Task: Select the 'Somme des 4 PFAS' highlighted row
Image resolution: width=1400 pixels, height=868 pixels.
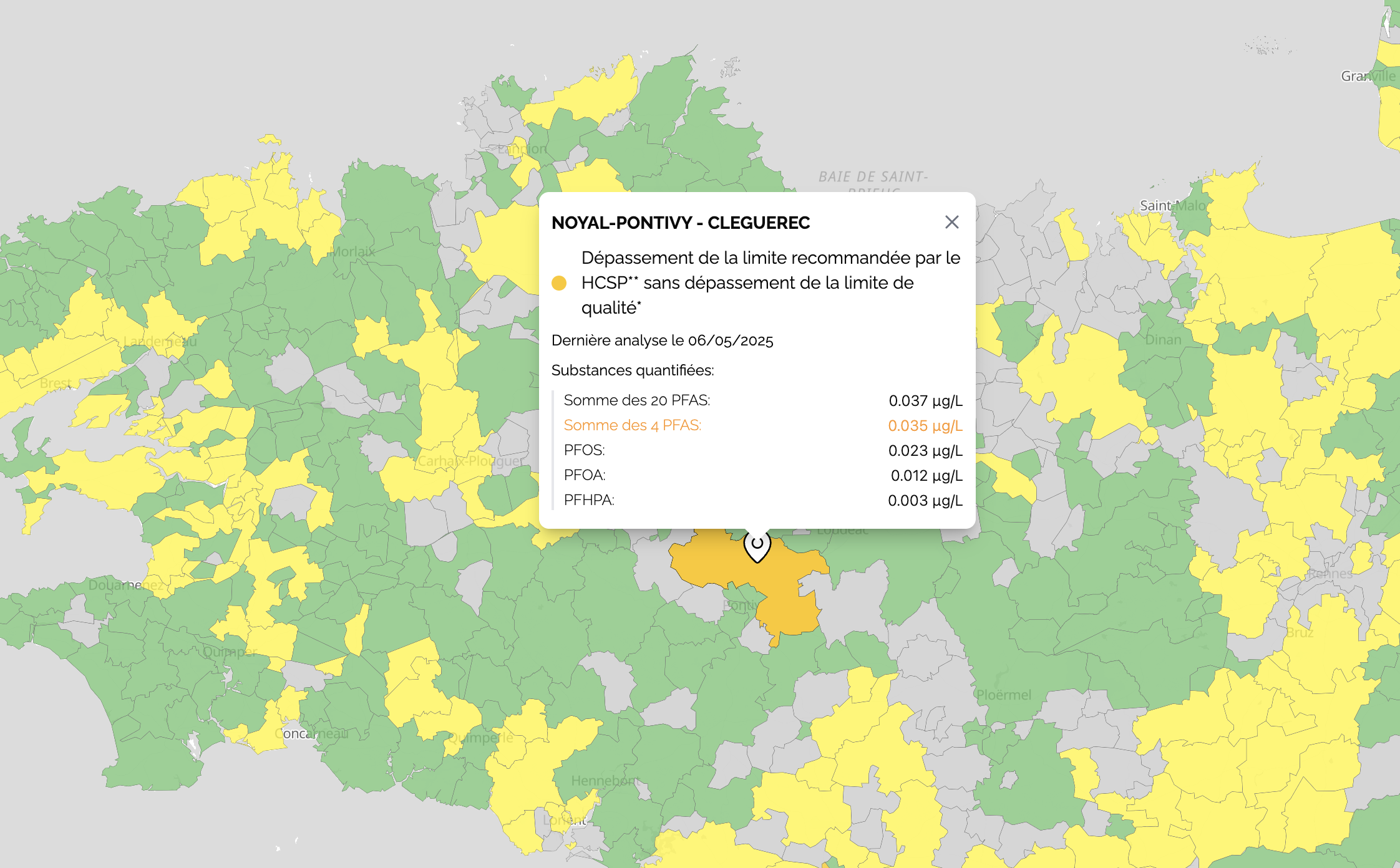Action: pyautogui.click(x=633, y=425)
